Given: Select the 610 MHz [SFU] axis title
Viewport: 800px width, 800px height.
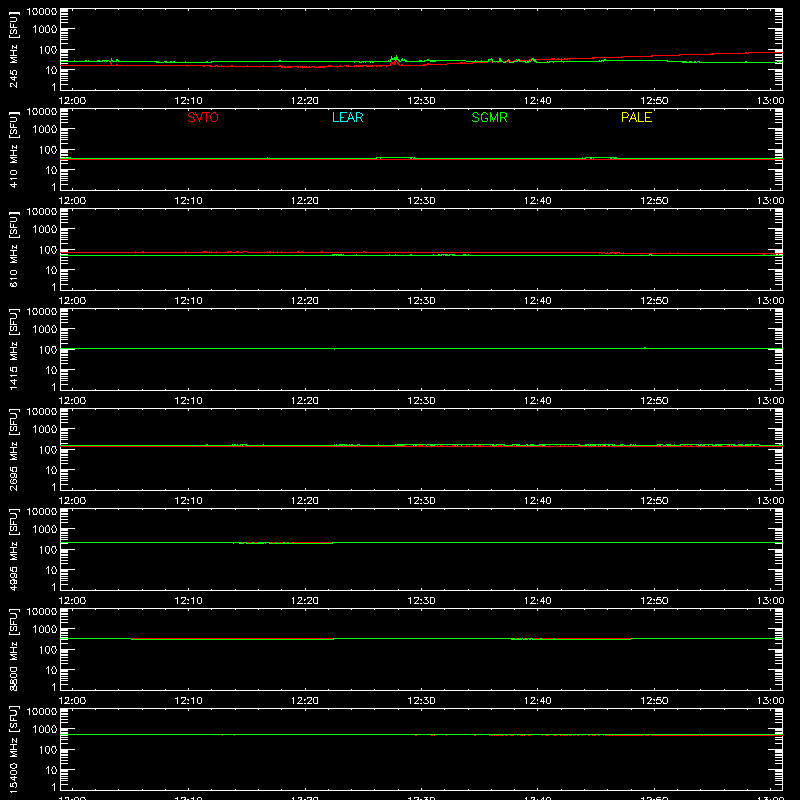Looking at the screenshot, I should pos(13,249).
